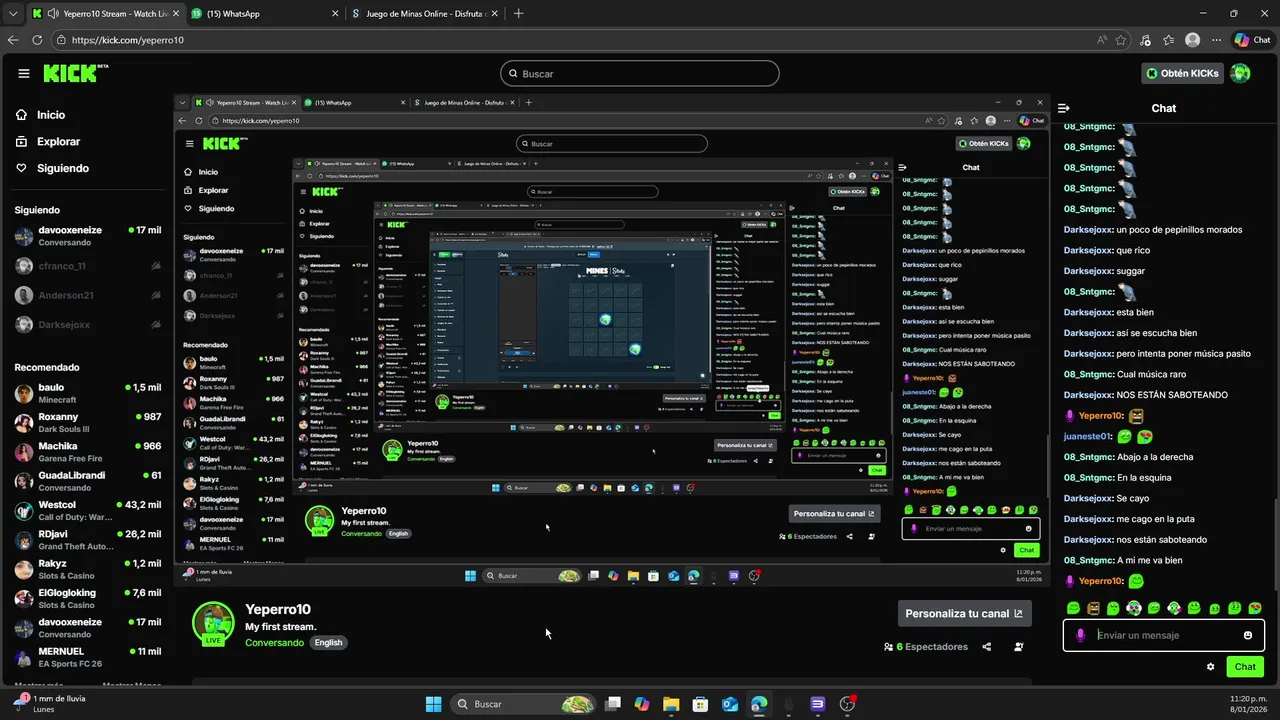This screenshot has width=1280, height=720.
Task: Open File Explorer from taskbar
Action: (x=671, y=704)
